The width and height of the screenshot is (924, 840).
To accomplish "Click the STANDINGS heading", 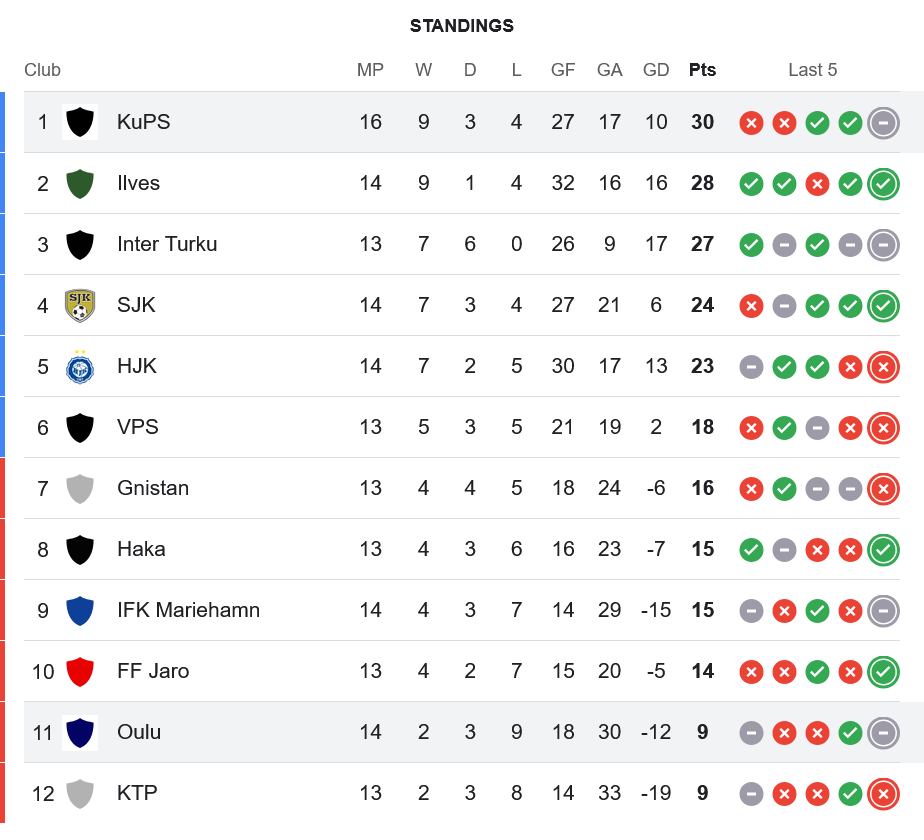I will tap(462, 26).
